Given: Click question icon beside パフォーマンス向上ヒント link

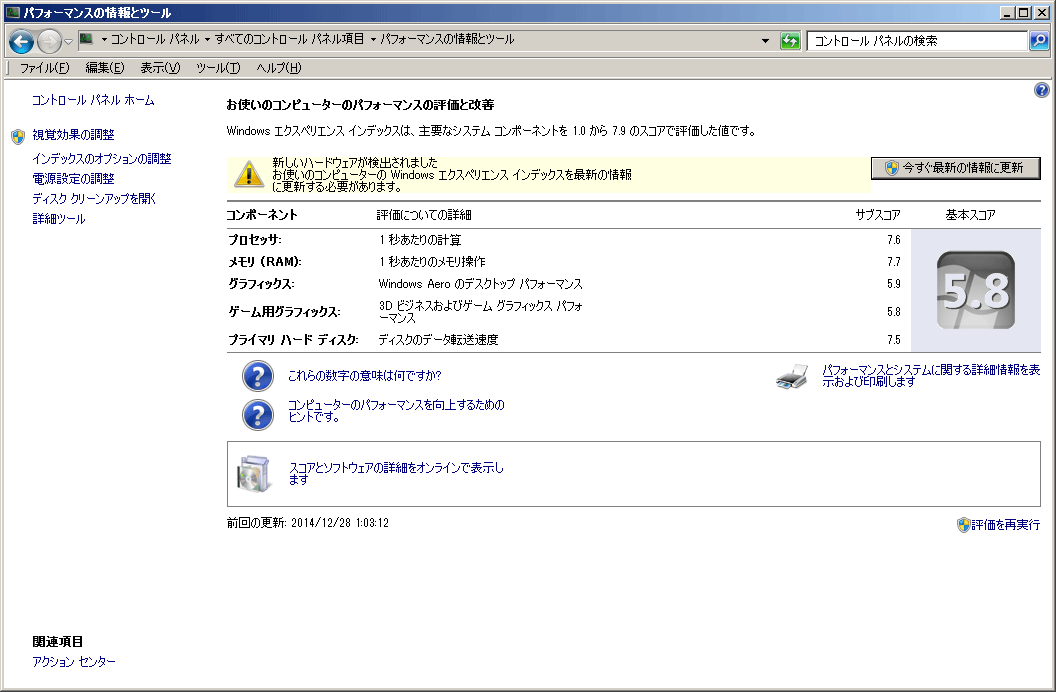Looking at the screenshot, I should click(x=258, y=415).
